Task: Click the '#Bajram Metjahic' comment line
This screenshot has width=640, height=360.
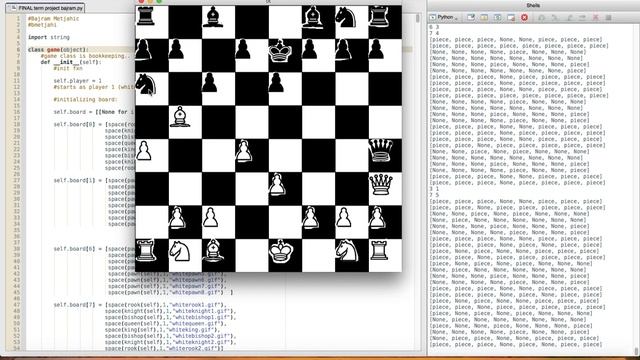Action: pyautogui.click(x=53, y=19)
